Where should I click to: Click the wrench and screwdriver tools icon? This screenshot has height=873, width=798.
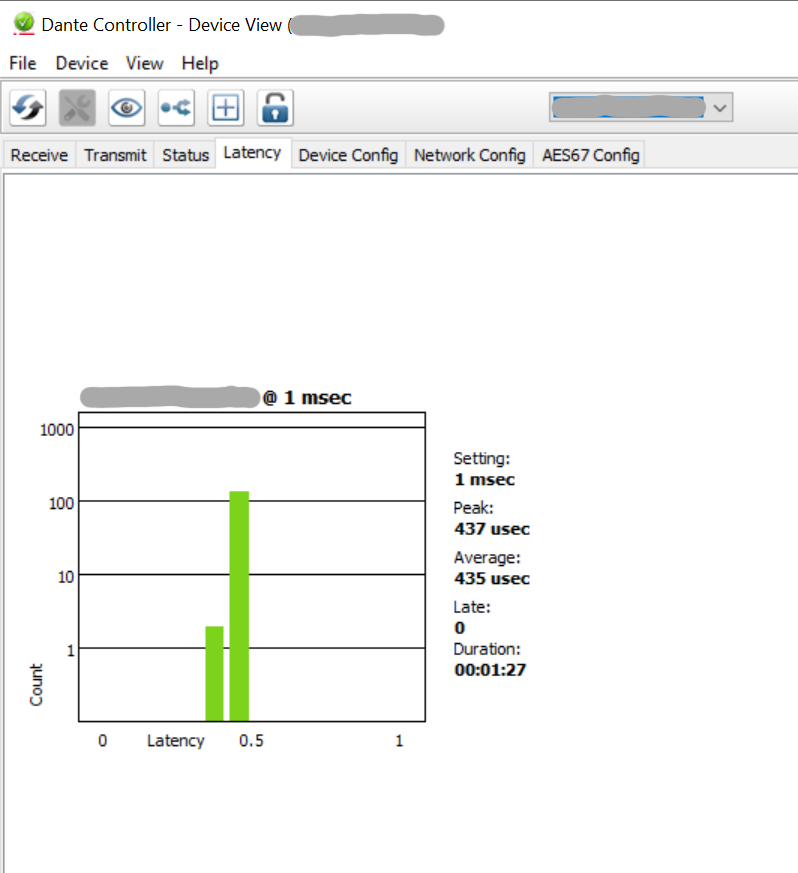[x=77, y=107]
